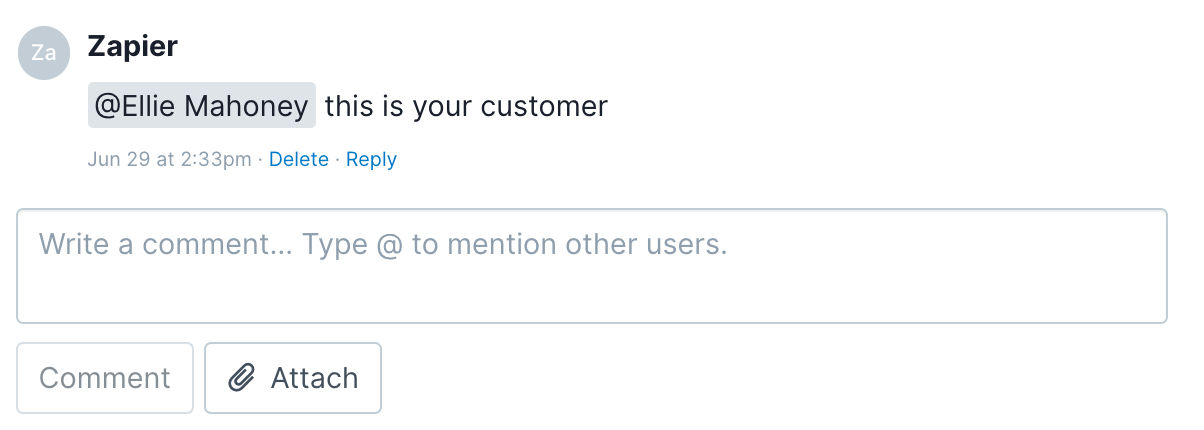Click the highlighted Ellie Mahoney user chip

tap(202, 105)
